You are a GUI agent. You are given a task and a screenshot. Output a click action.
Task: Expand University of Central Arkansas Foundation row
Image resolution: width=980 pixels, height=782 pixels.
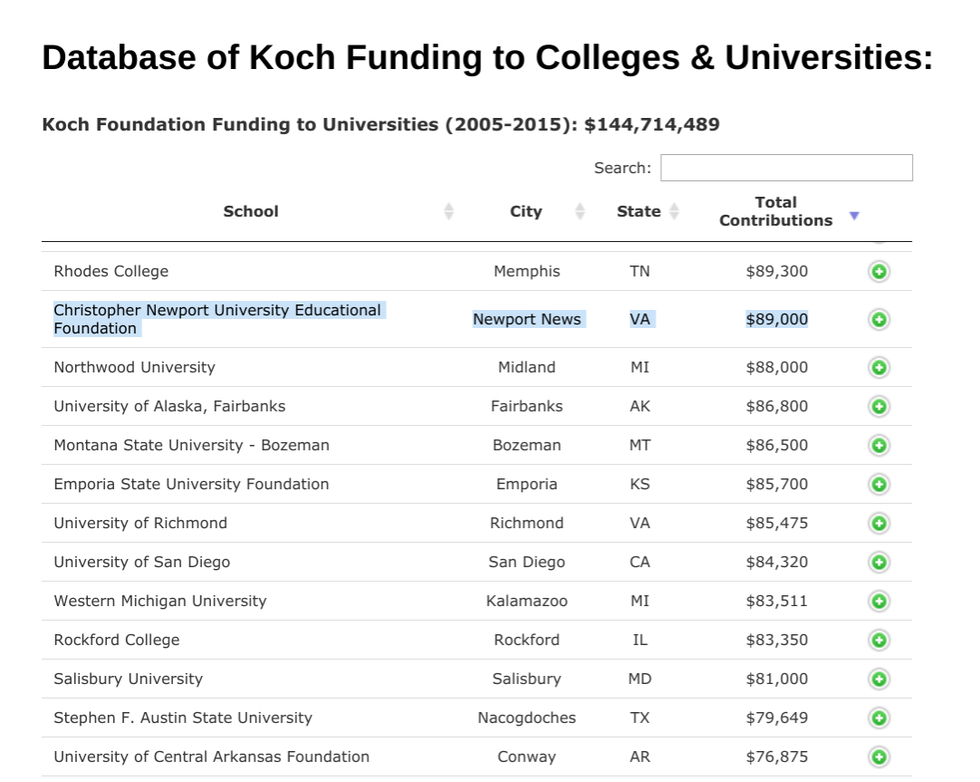[x=878, y=758]
